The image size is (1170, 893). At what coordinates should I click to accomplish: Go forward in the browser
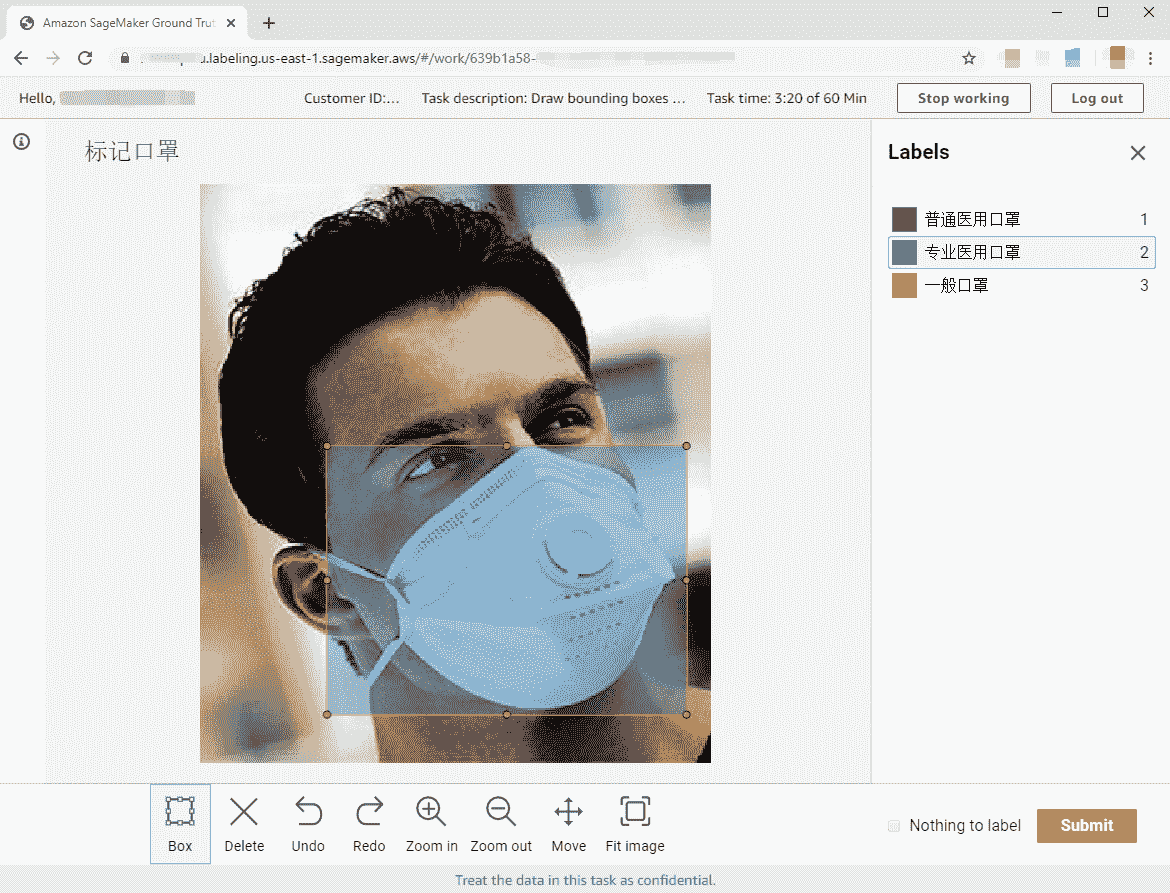53,58
